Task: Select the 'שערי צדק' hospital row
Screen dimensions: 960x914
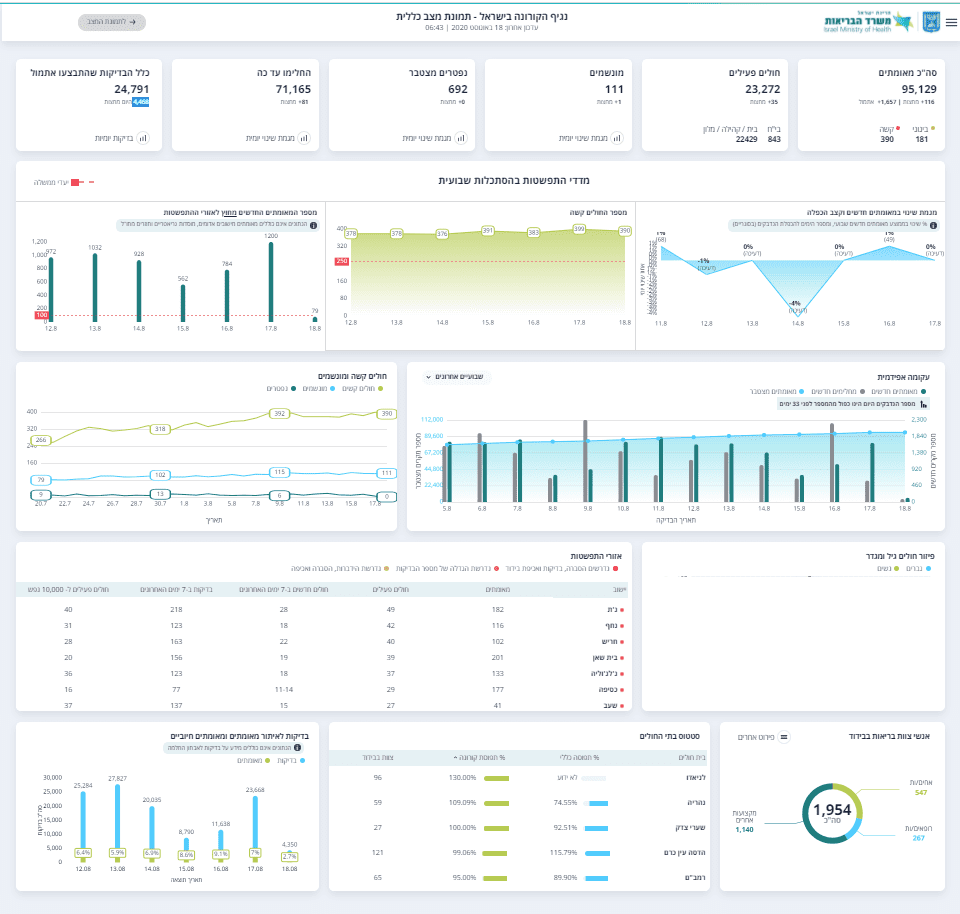Action: point(519,828)
